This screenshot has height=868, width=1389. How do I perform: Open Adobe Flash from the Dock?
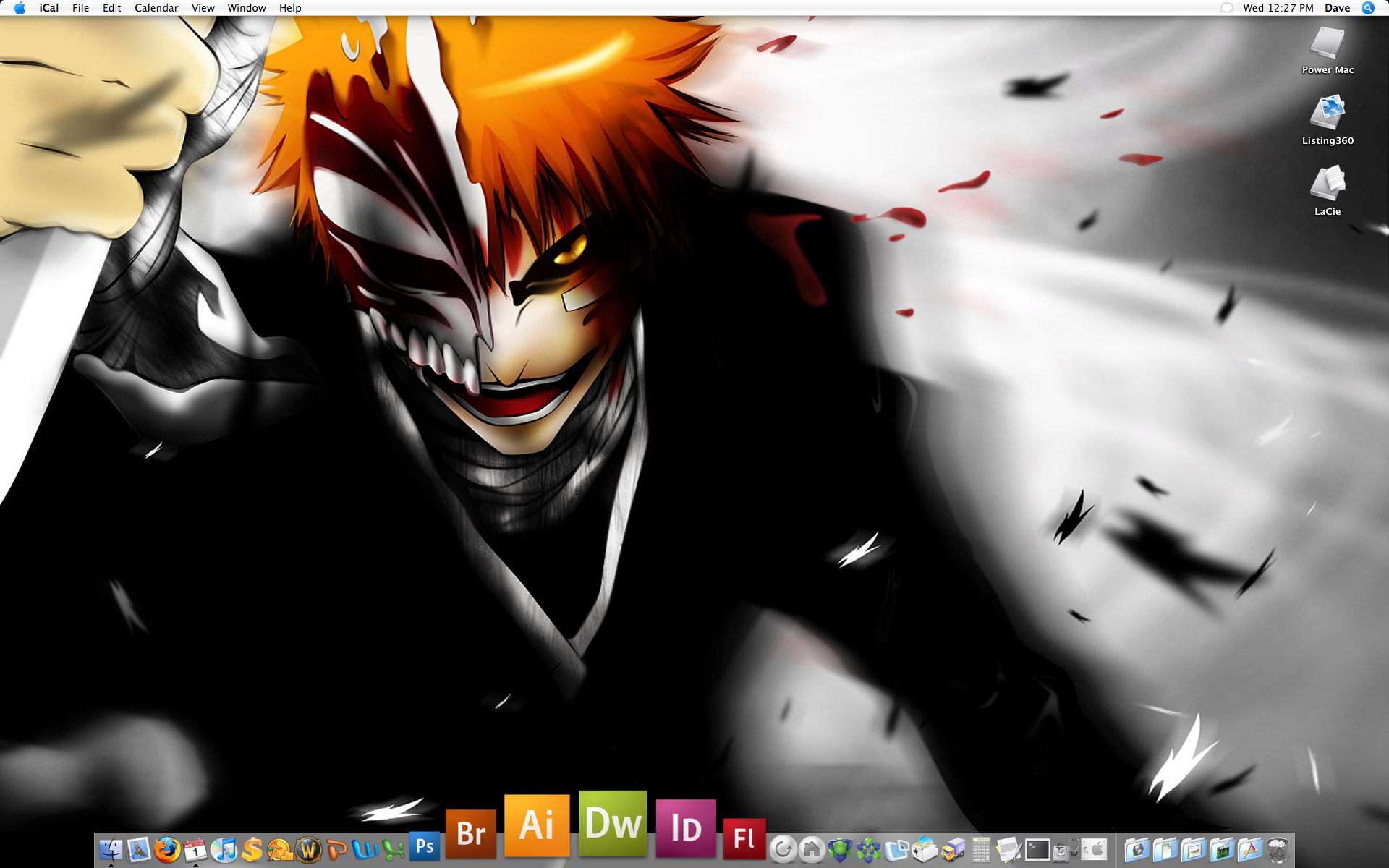744,838
